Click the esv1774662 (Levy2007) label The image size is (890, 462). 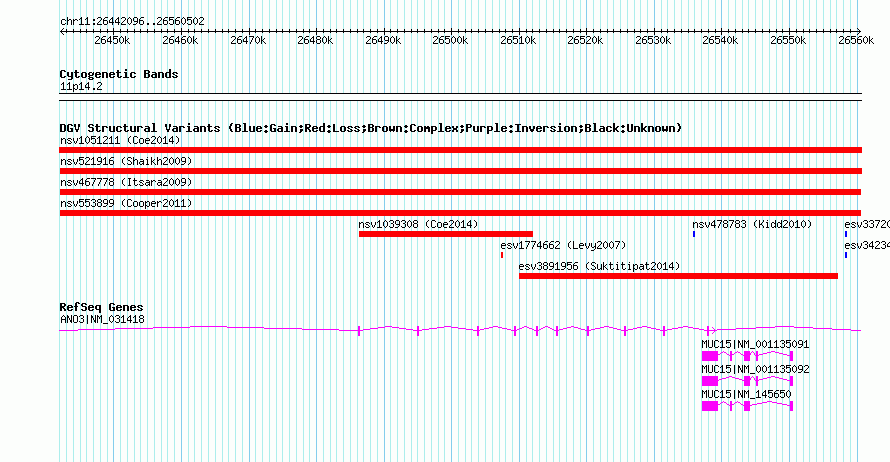pyautogui.click(x=563, y=245)
